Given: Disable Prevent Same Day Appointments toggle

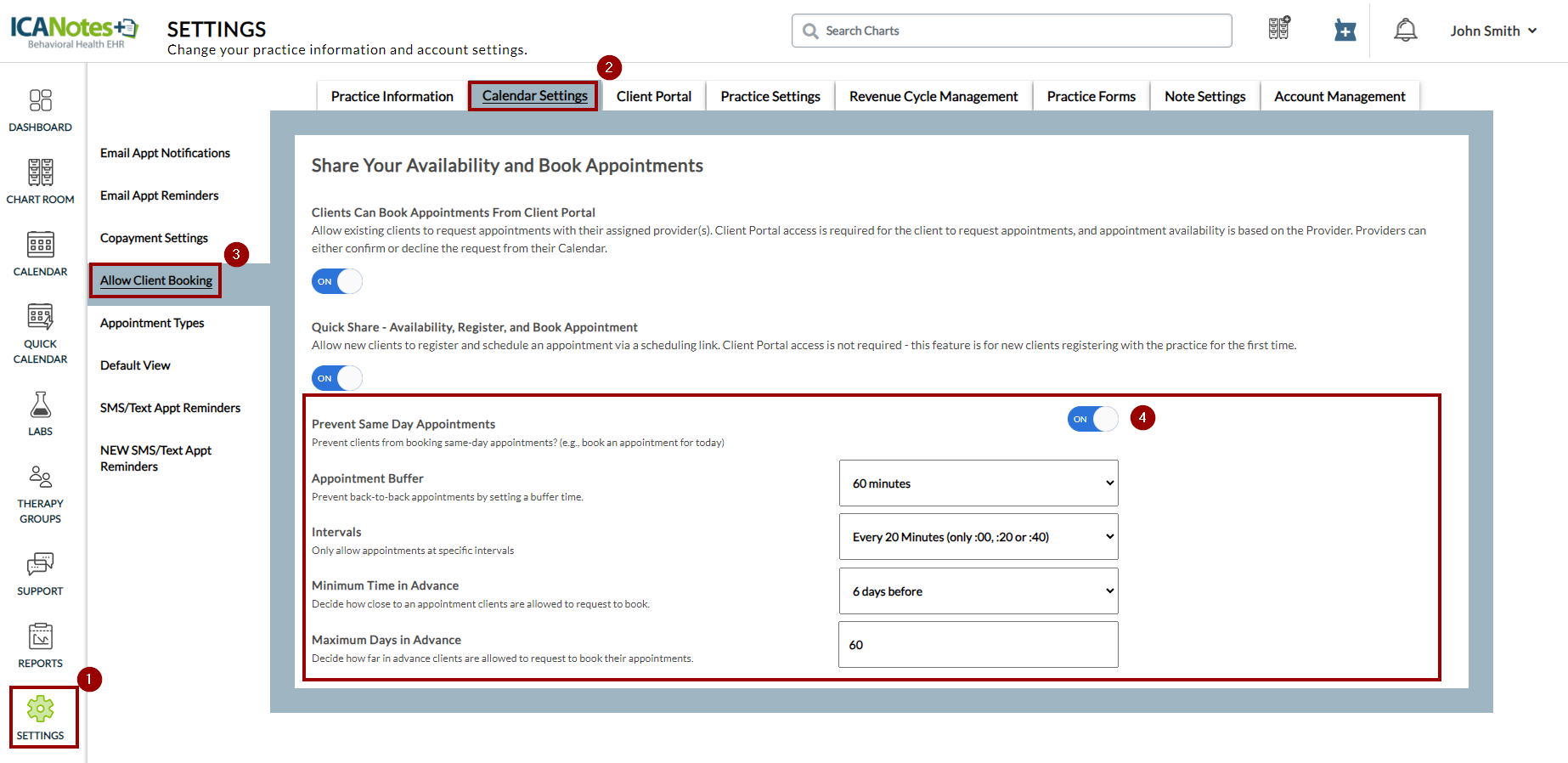Looking at the screenshot, I should click(x=1092, y=419).
